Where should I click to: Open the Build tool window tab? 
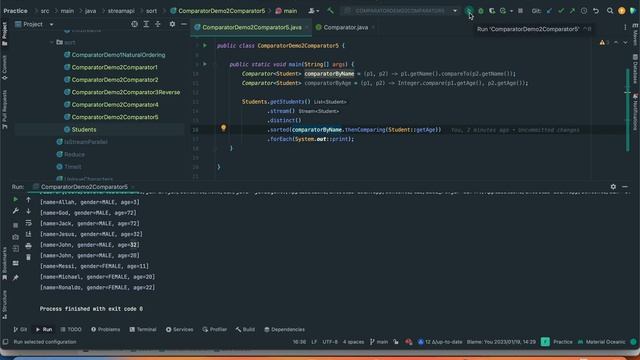245,329
